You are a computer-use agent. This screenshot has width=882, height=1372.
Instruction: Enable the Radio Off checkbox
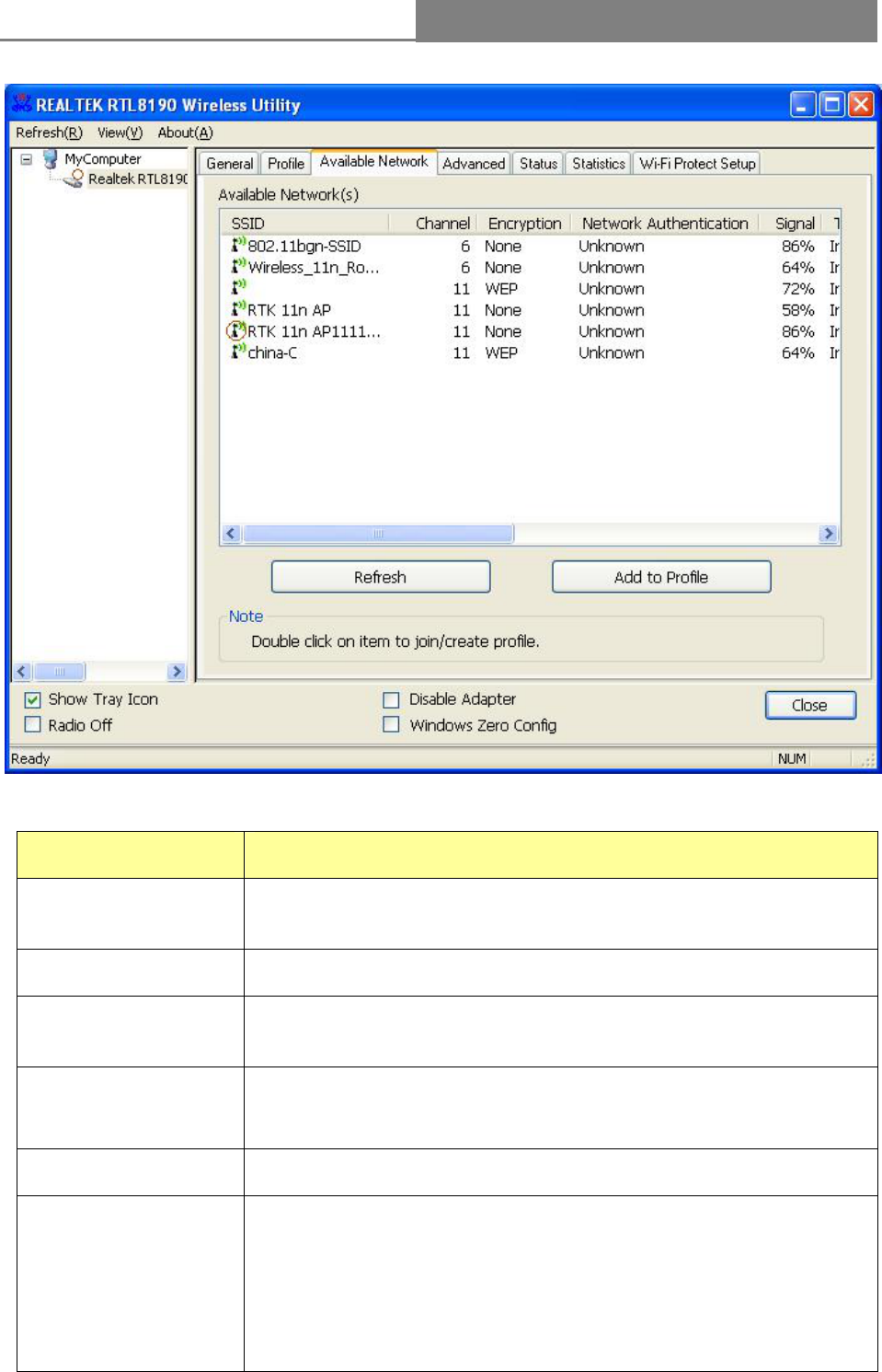point(32,724)
